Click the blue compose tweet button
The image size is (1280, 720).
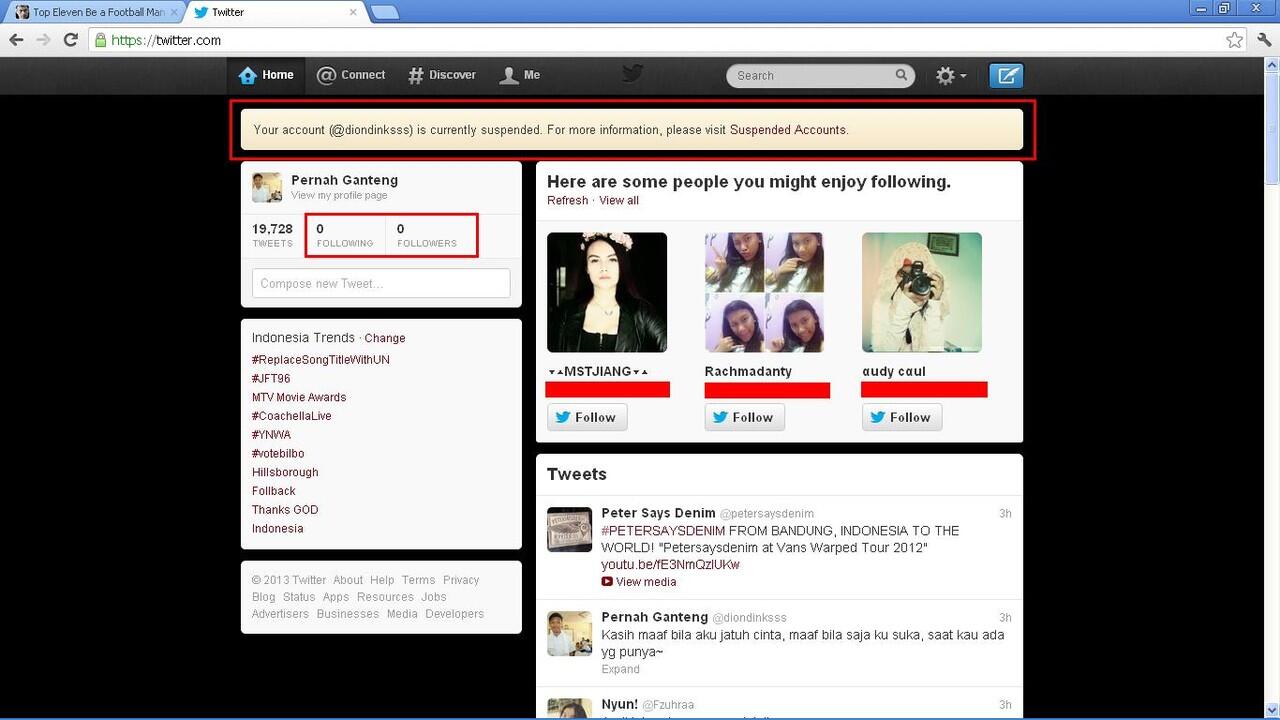[1006, 75]
